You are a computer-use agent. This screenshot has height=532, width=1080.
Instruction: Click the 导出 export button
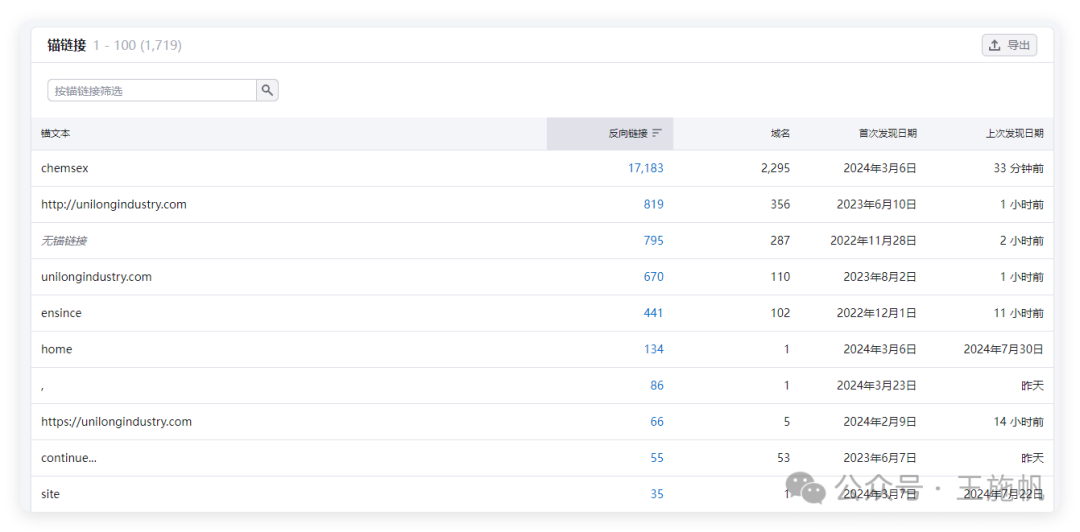1009,45
